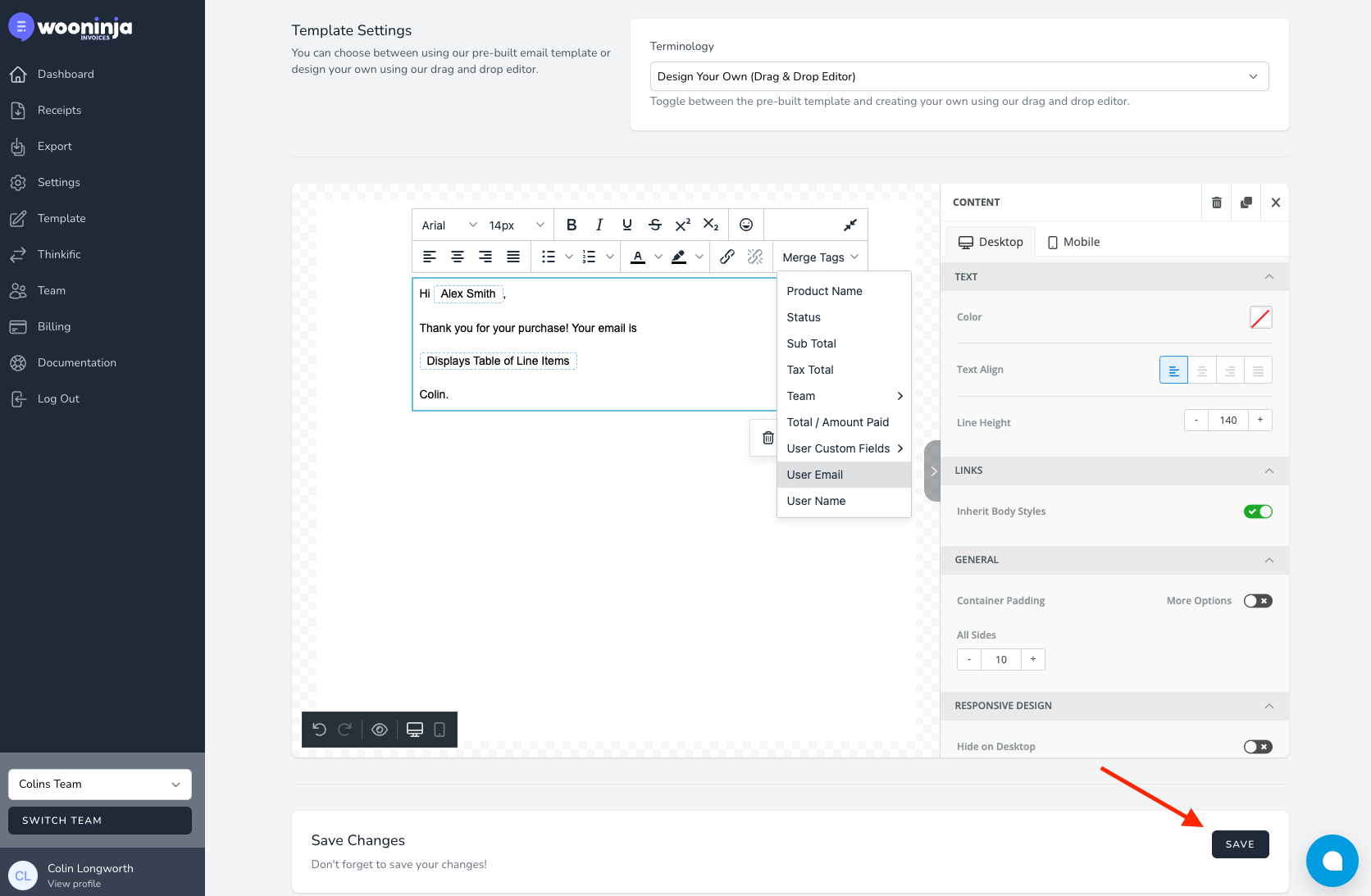Set text align to right in panel

point(1230,371)
